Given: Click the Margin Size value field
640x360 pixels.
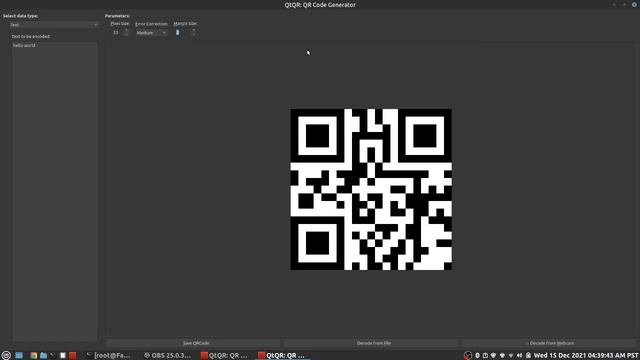Looking at the screenshot, I should coord(182,33).
